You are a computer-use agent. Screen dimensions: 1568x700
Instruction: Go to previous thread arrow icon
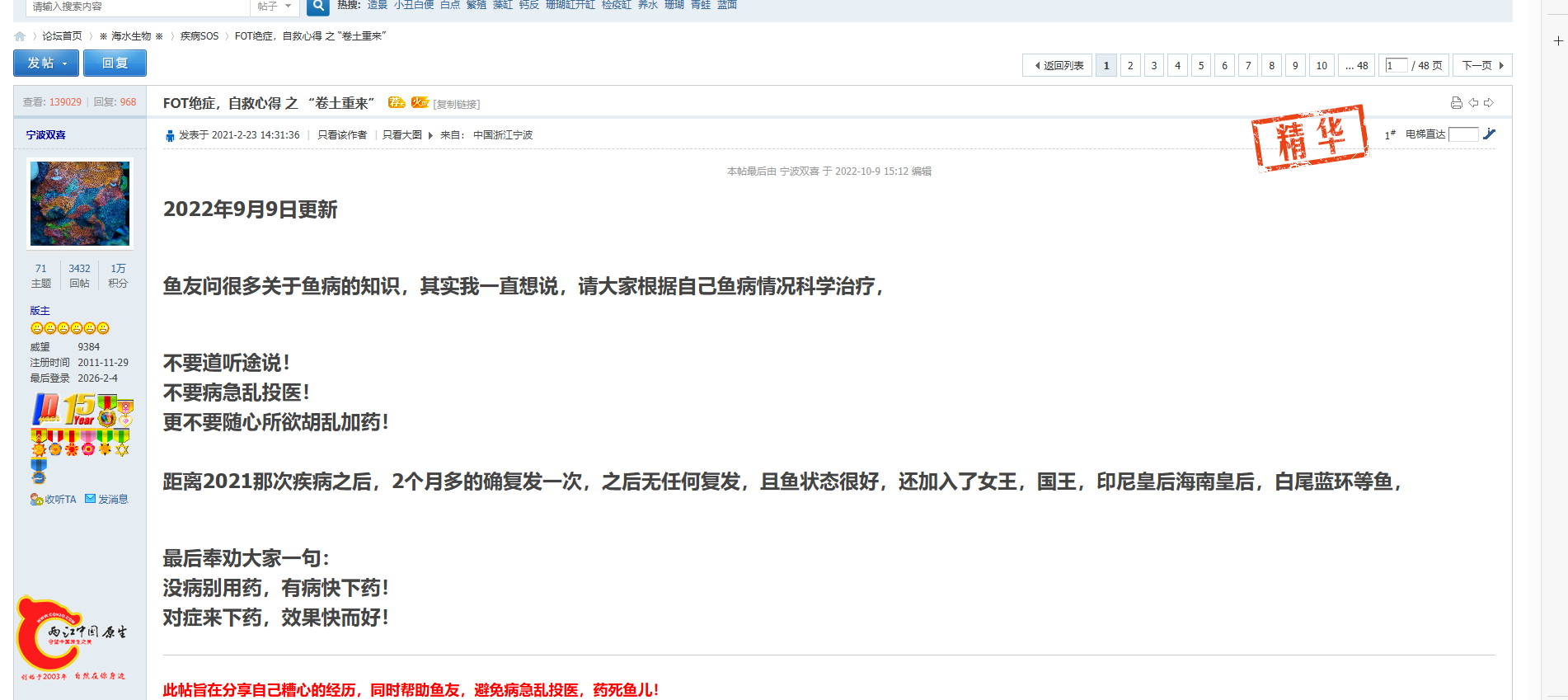tap(1473, 103)
